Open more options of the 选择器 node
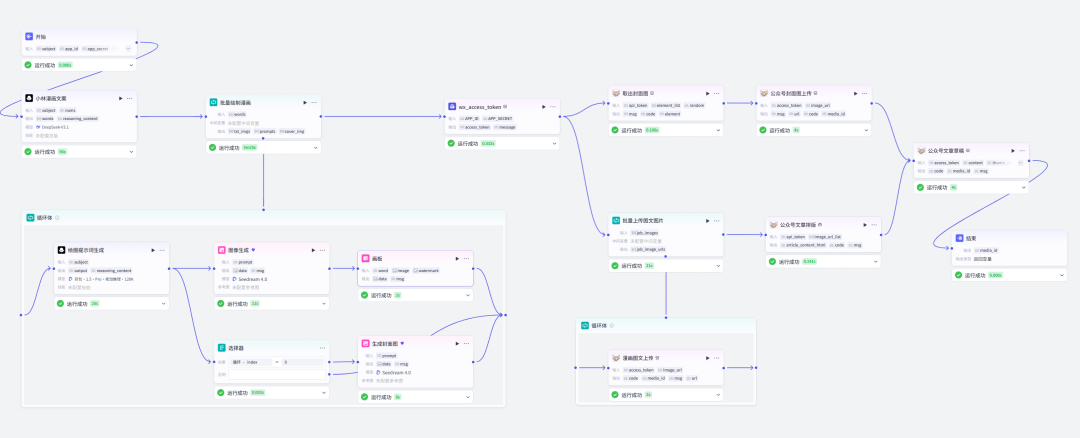The height and width of the screenshot is (438, 1080). (x=322, y=348)
